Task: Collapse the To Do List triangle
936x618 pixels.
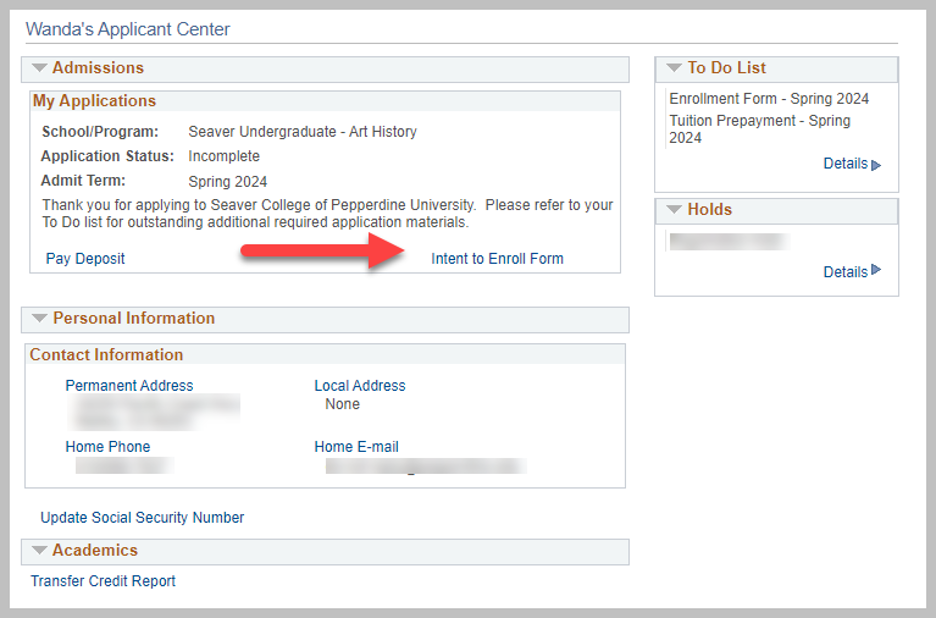Action: tap(674, 68)
